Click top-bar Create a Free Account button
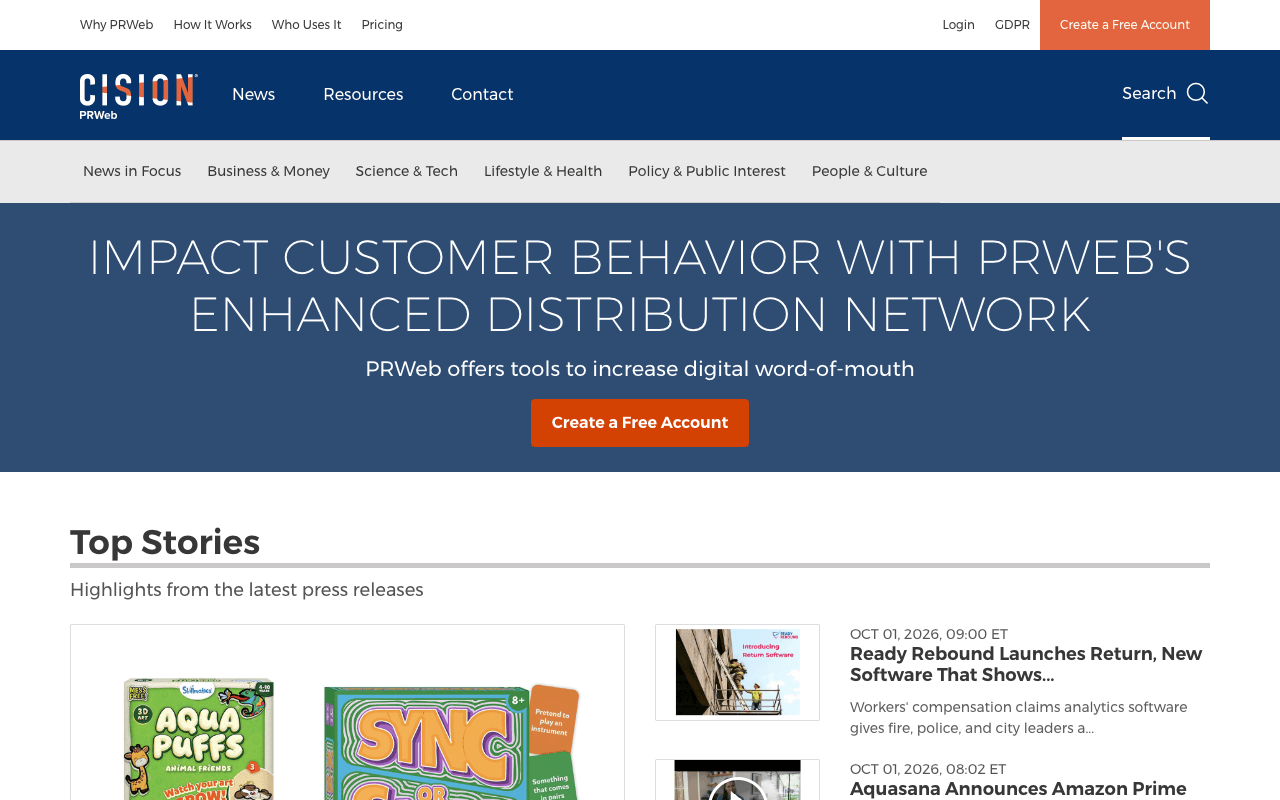The width and height of the screenshot is (1280, 800). [x=1125, y=25]
